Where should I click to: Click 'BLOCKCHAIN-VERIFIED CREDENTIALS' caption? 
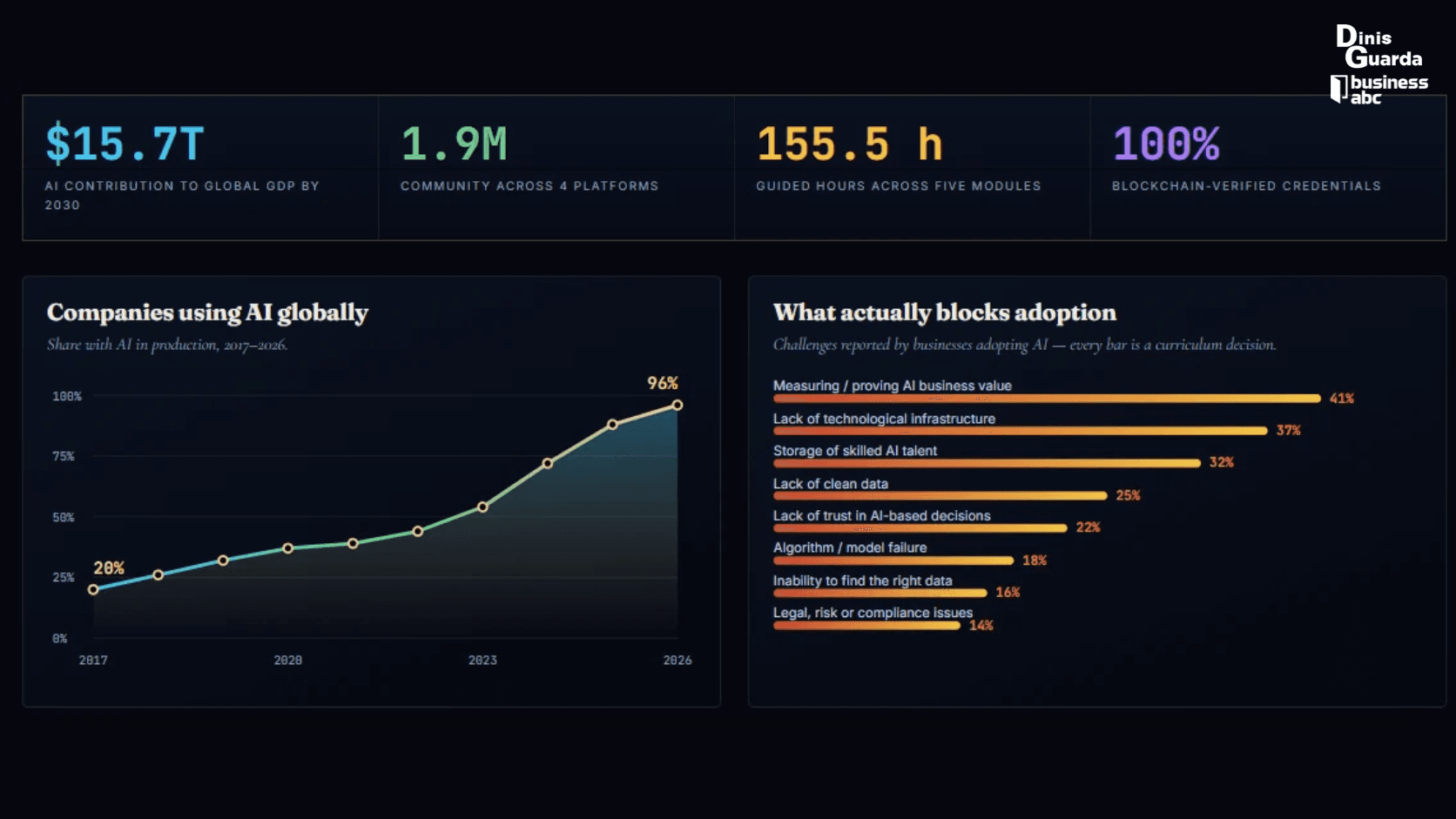tap(1246, 186)
